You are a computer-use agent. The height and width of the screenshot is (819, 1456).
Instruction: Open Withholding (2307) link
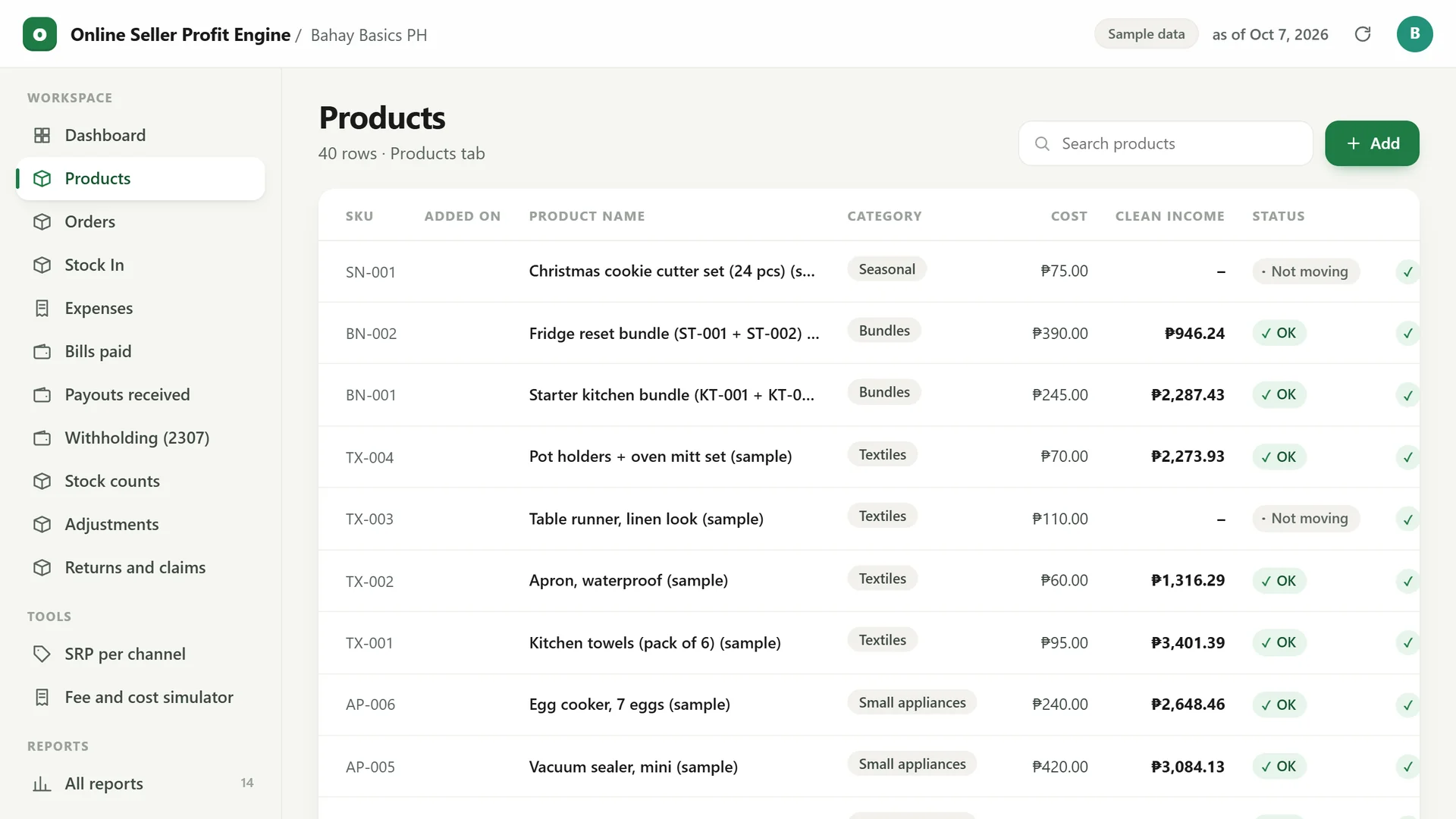140,438
